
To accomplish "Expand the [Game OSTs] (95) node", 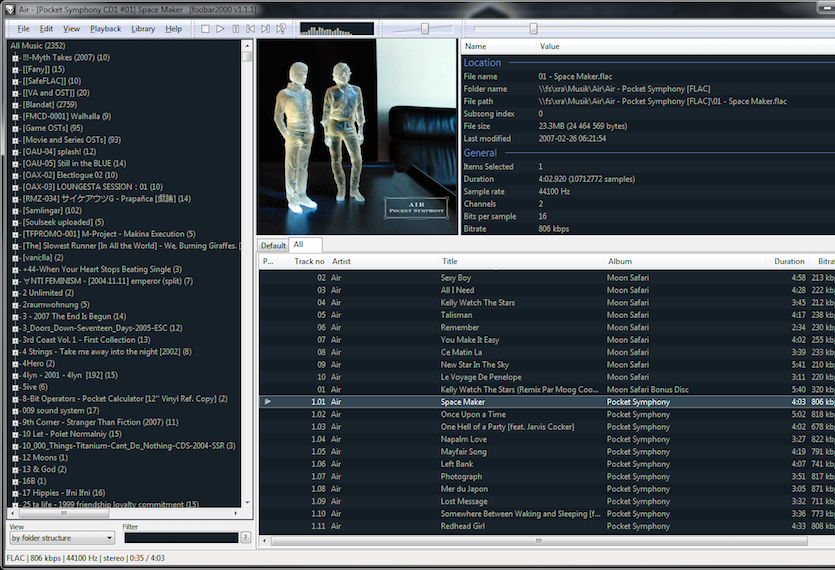I will (15, 128).
